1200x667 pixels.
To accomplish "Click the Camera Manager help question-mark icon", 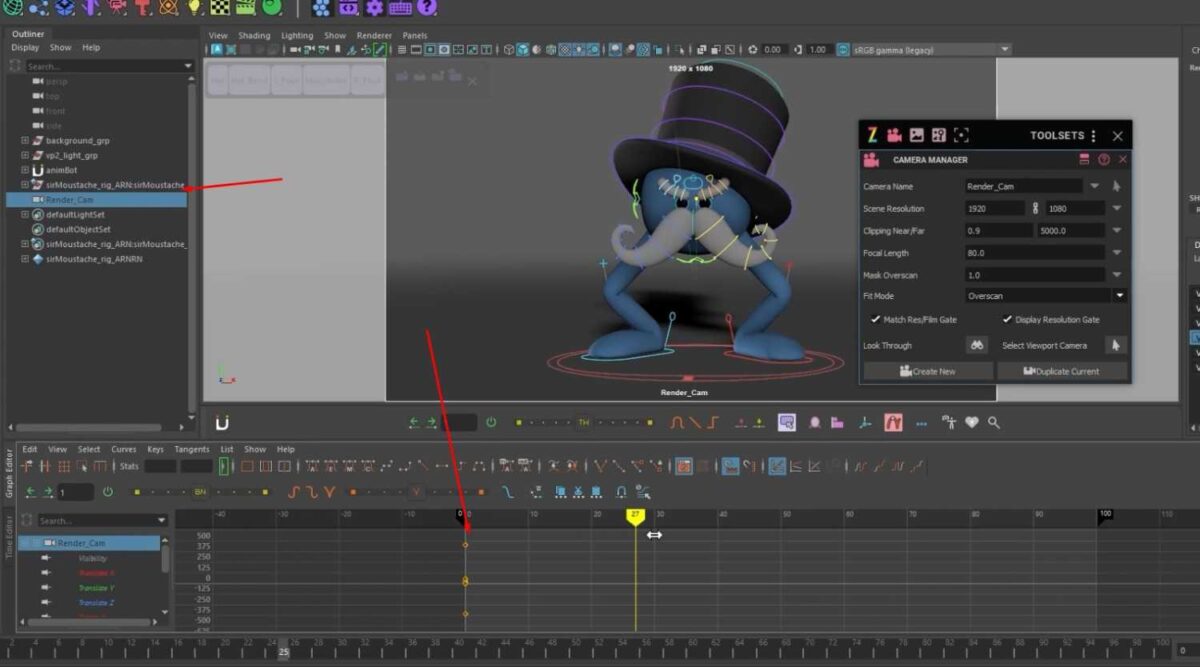I will coord(1103,160).
